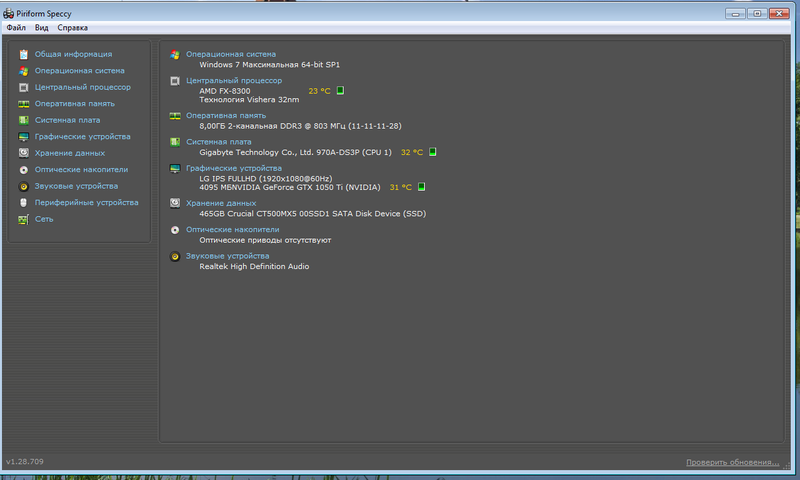Select Операционная система in the sidebar
The width and height of the screenshot is (800, 480).
pyautogui.click(x=80, y=70)
